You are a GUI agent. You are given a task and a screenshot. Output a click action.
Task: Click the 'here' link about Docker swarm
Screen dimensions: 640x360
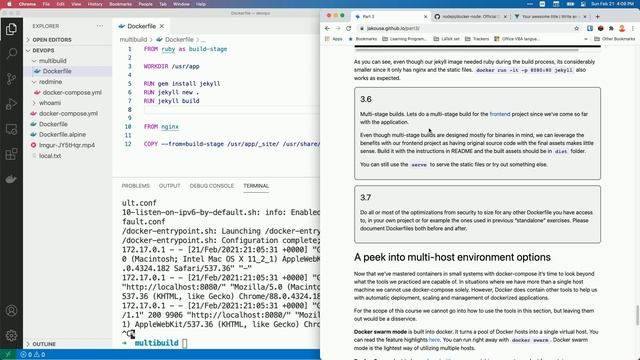point(434,340)
